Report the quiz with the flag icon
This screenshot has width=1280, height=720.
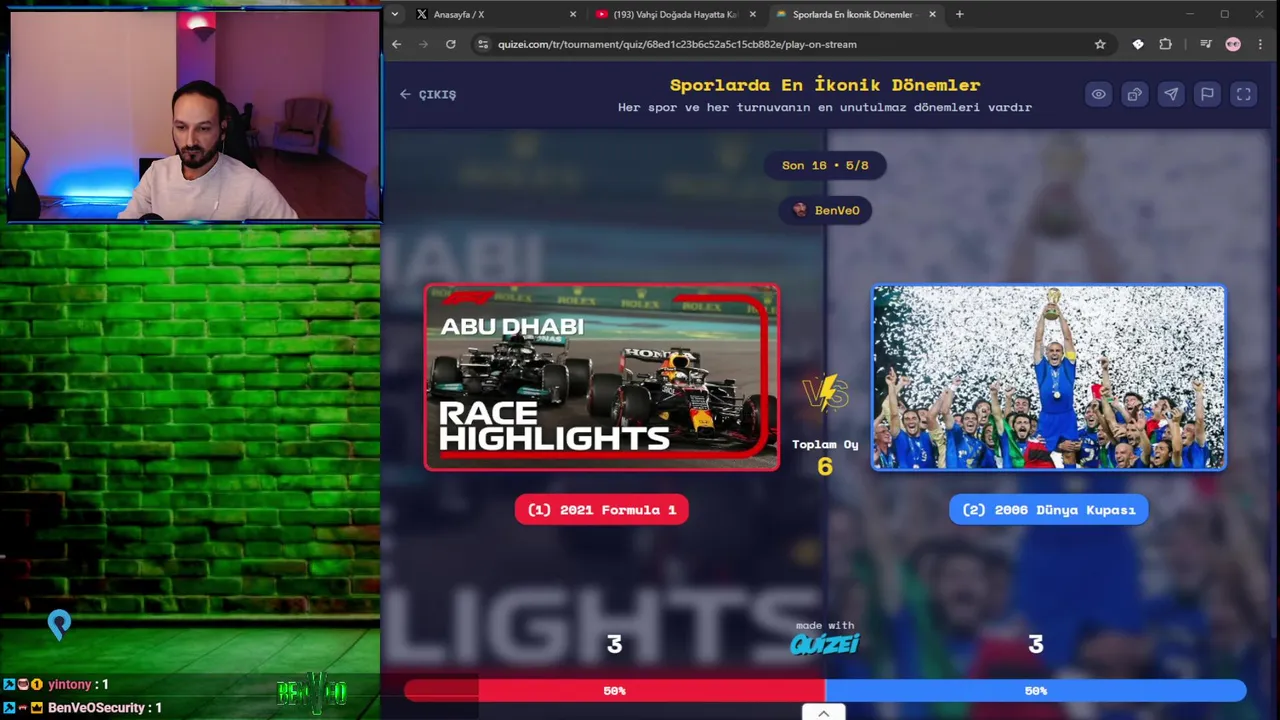pyautogui.click(x=1207, y=94)
